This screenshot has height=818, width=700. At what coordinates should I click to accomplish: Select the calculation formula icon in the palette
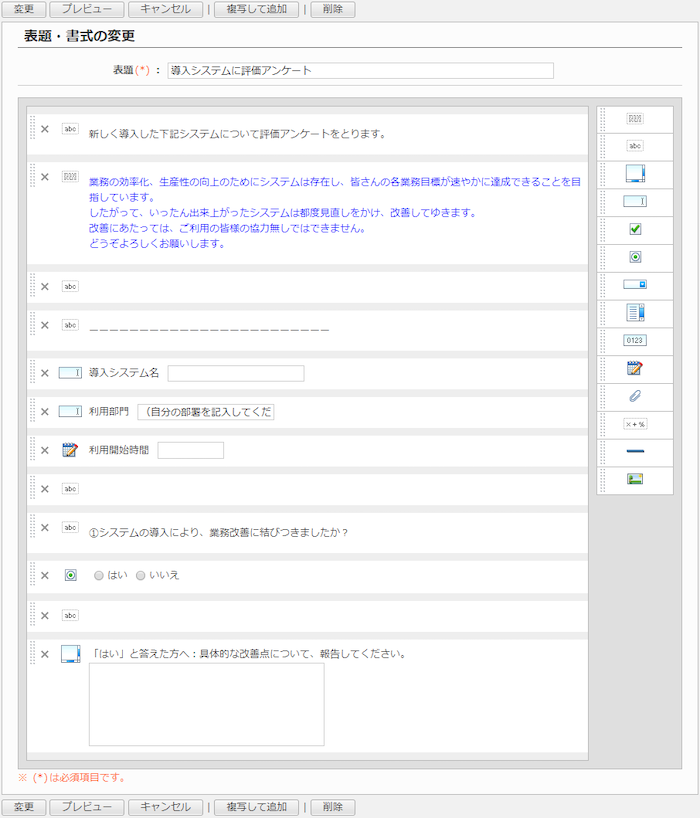635,424
